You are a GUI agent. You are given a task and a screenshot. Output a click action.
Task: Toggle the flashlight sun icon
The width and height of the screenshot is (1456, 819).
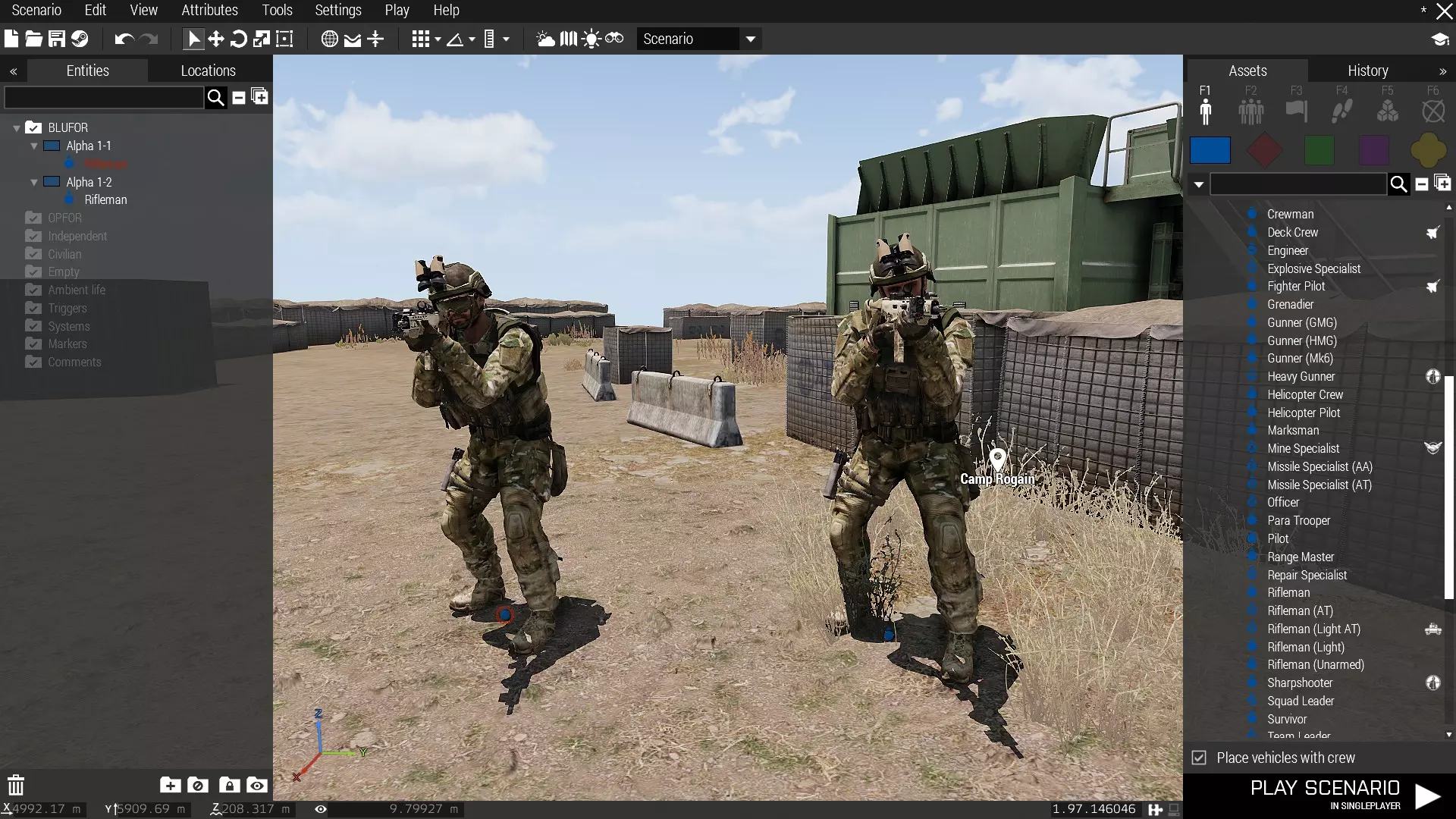coord(591,39)
